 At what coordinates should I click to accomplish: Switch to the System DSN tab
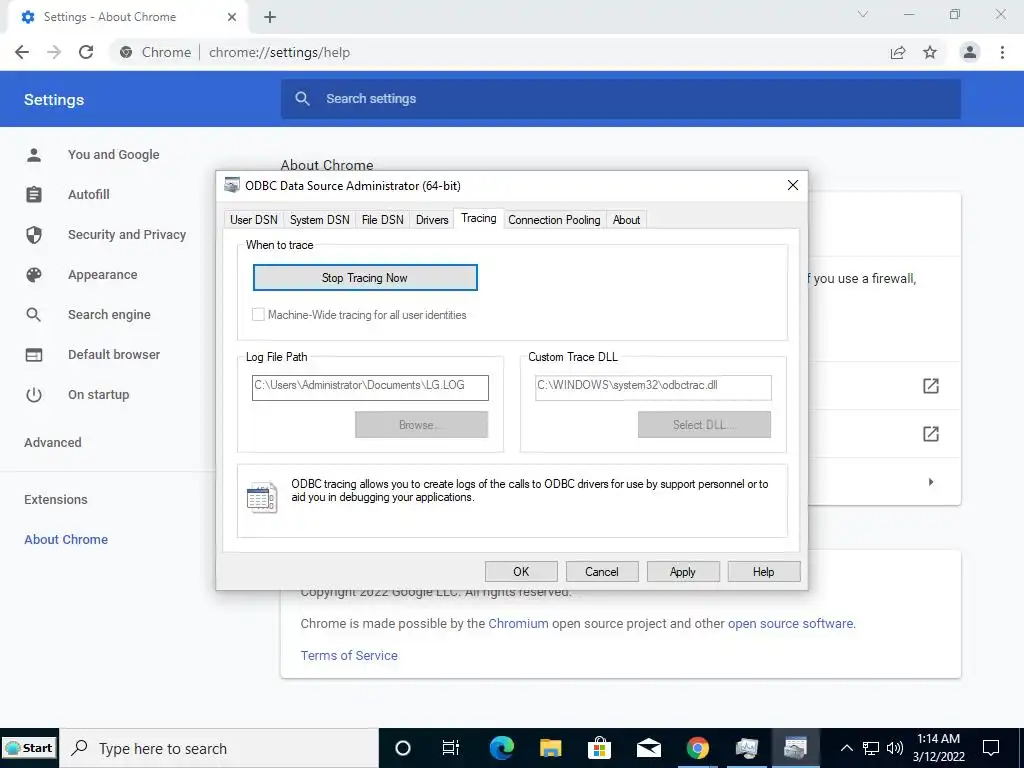pyautogui.click(x=319, y=220)
